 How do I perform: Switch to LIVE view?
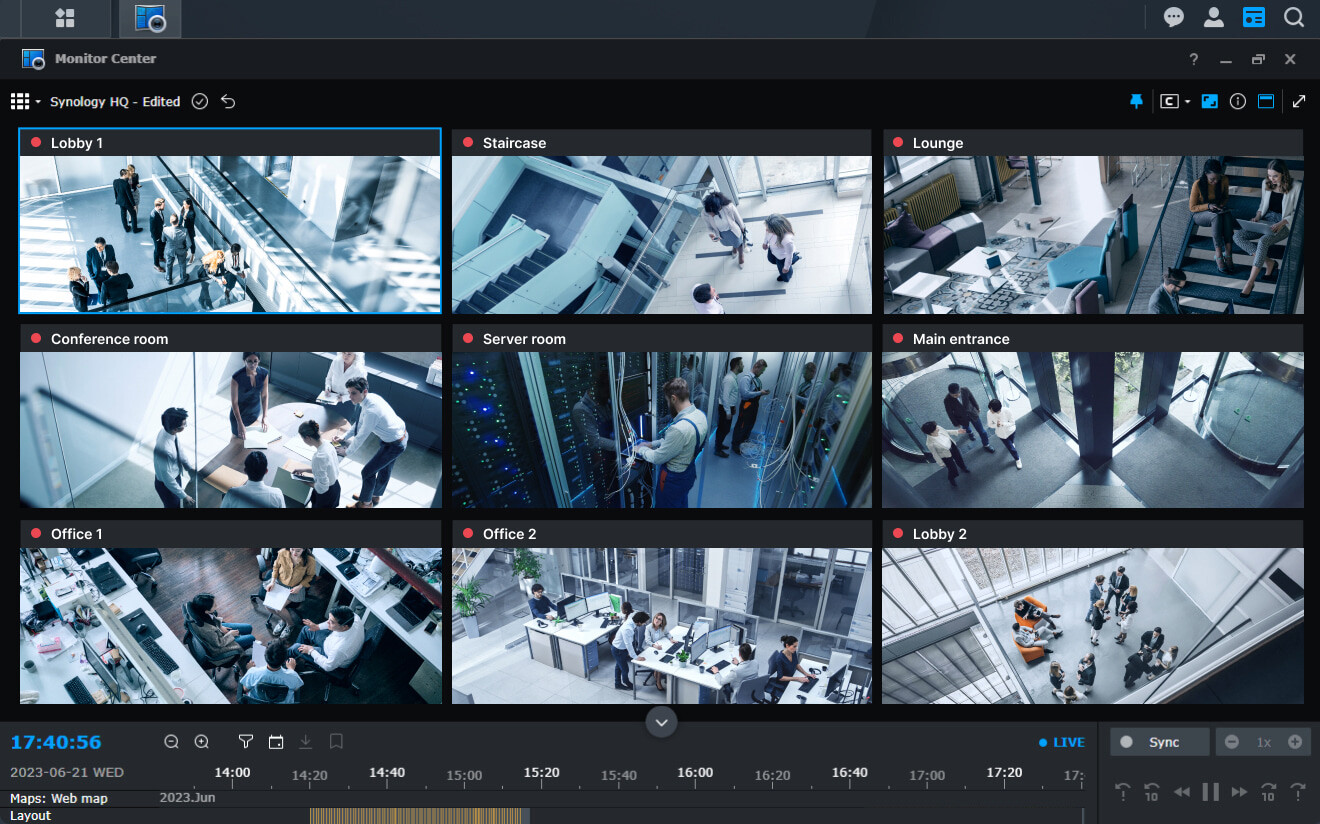(x=1060, y=741)
